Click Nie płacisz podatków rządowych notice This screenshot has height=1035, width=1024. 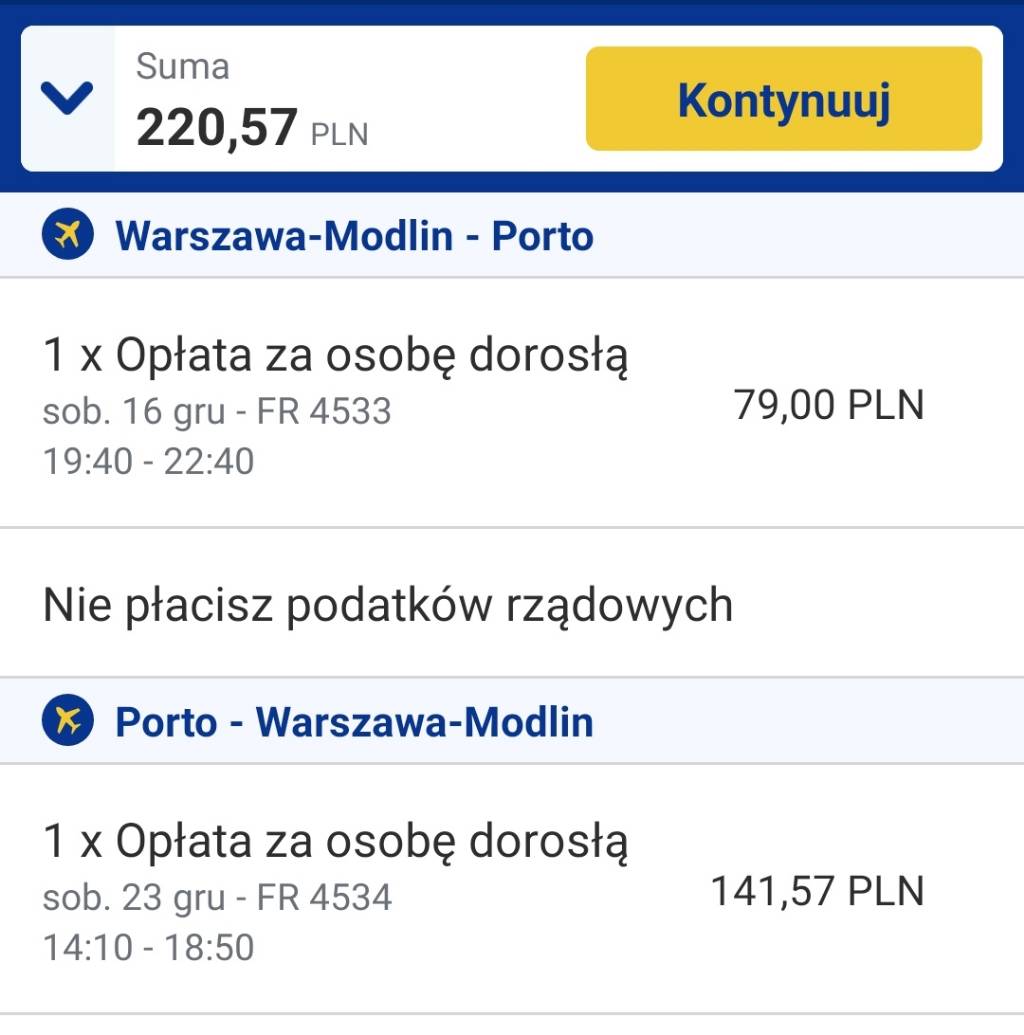tap(388, 605)
